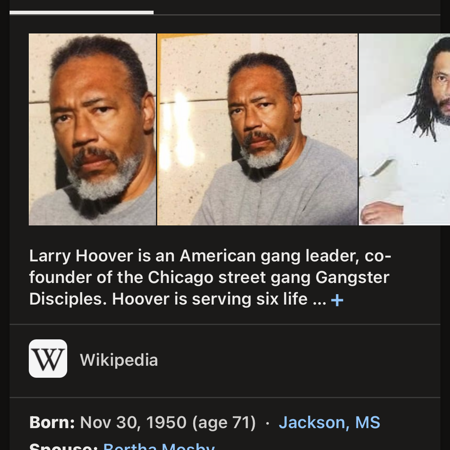Image resolution: width=450 pixels, height=450 pixels.
Task: Click the Nov 30, 1950 birth date
Action: tap(133, 422)
